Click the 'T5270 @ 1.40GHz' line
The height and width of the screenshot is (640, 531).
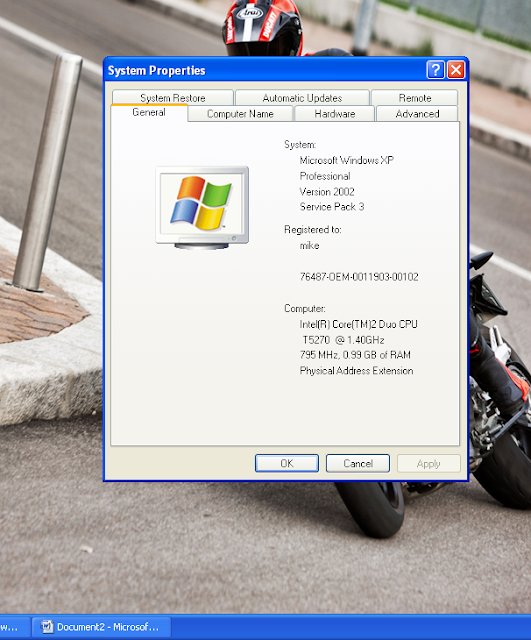point(343,340)
